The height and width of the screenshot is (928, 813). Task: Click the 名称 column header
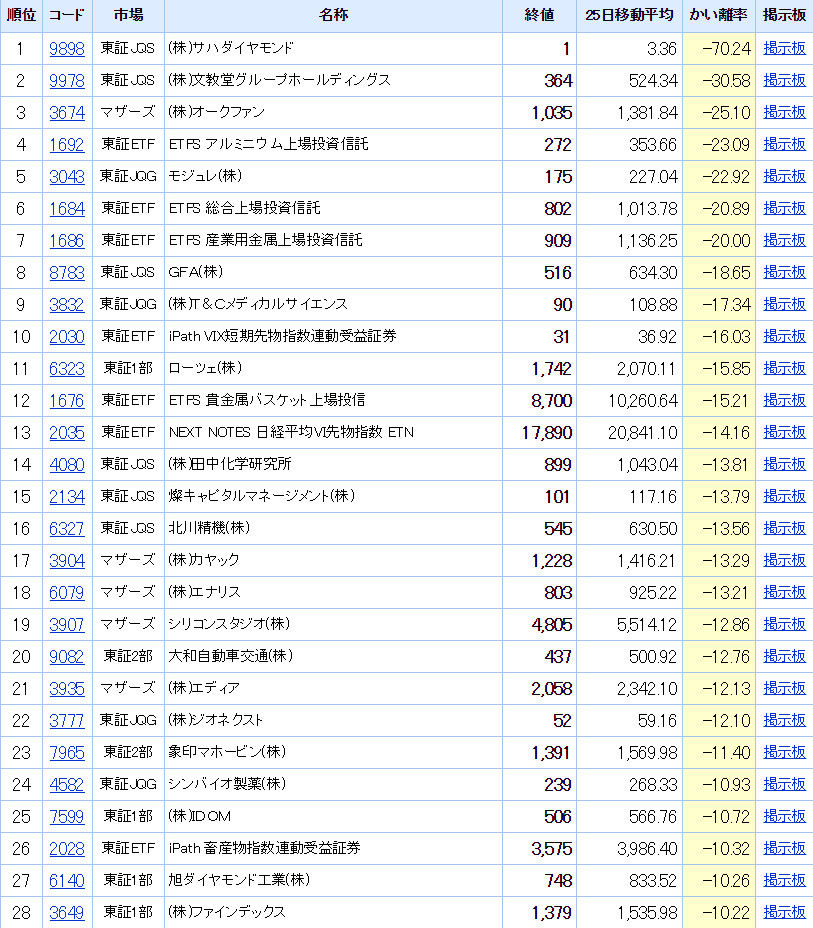(333, 15)
